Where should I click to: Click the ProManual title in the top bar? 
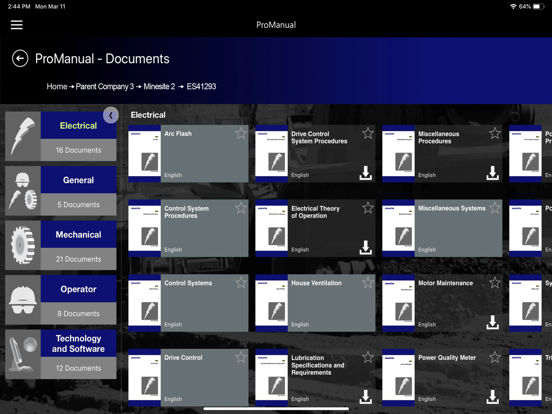click(x=276, y=25)
